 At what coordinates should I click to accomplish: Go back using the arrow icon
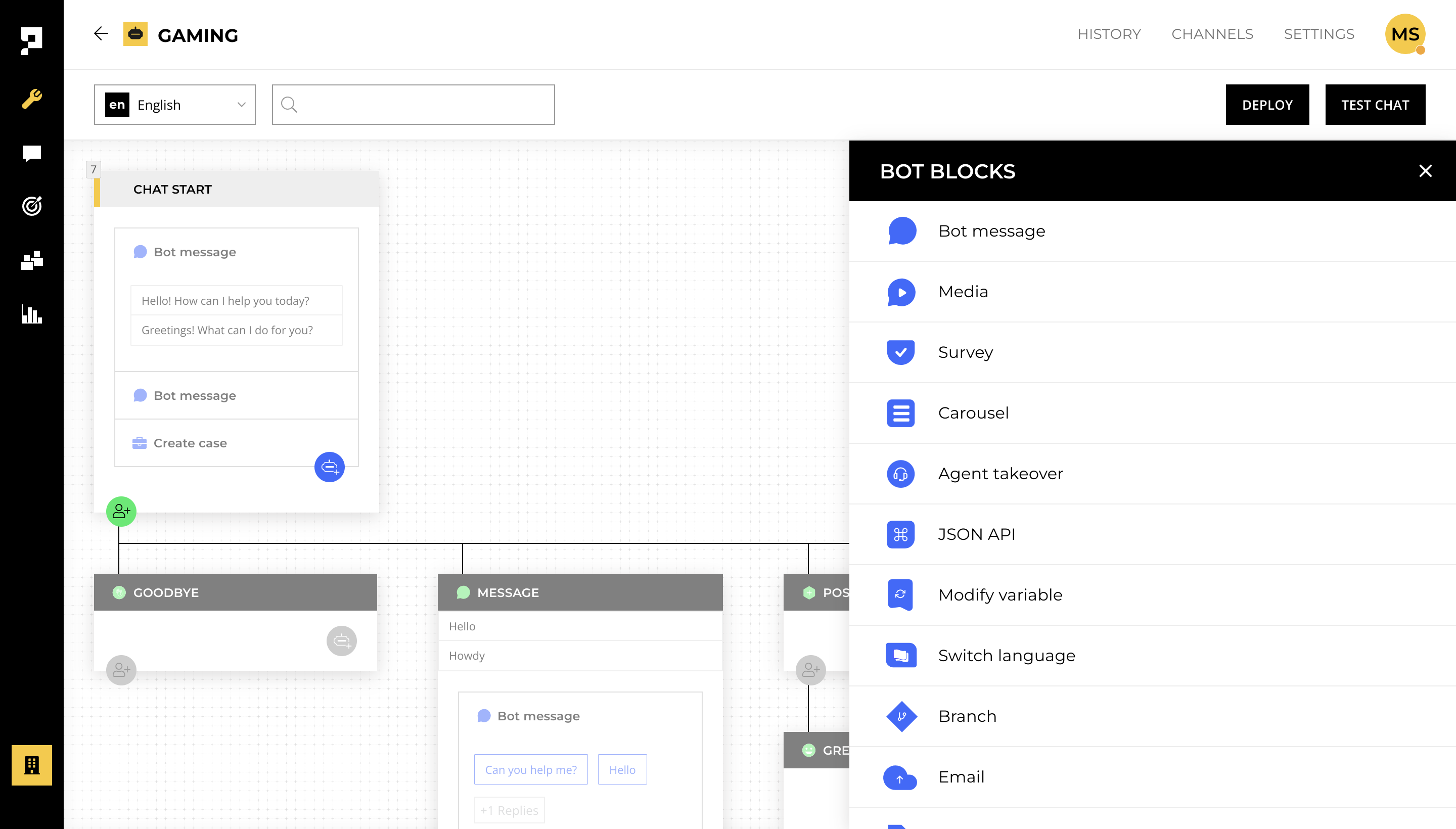click(x=101, y=34)
